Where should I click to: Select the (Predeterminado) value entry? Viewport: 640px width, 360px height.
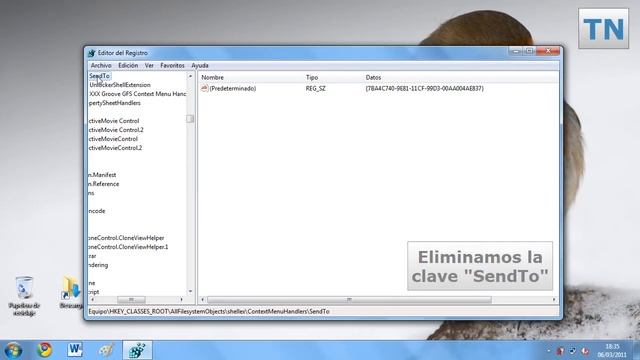click(233, 88)
